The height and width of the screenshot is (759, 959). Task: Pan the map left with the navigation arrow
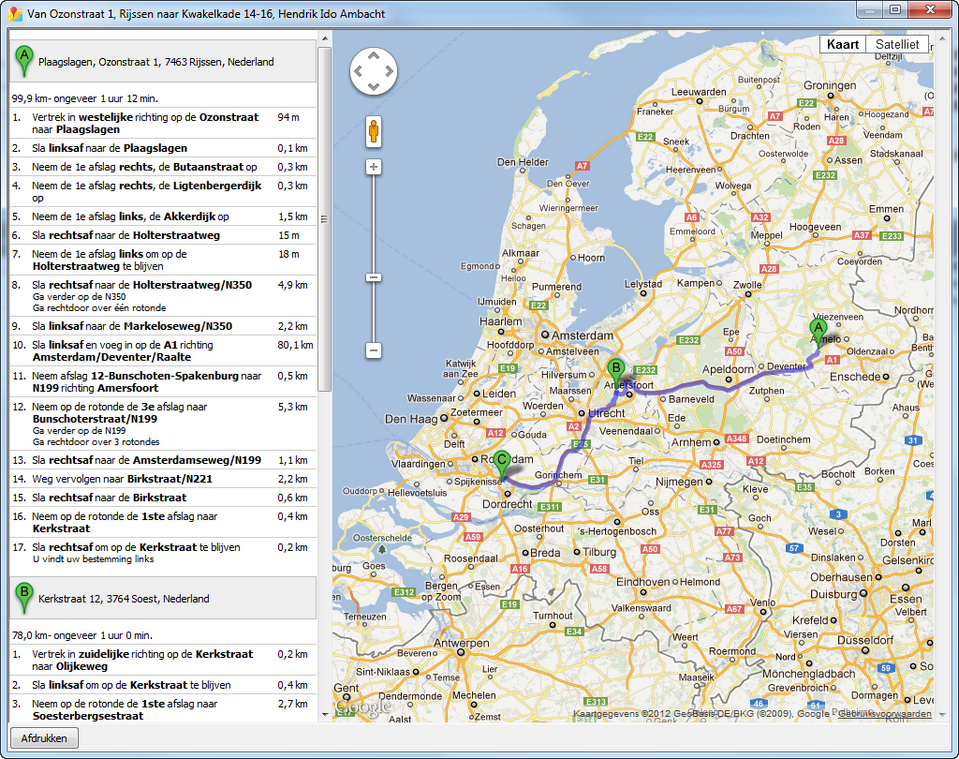(x=358, y=72)
